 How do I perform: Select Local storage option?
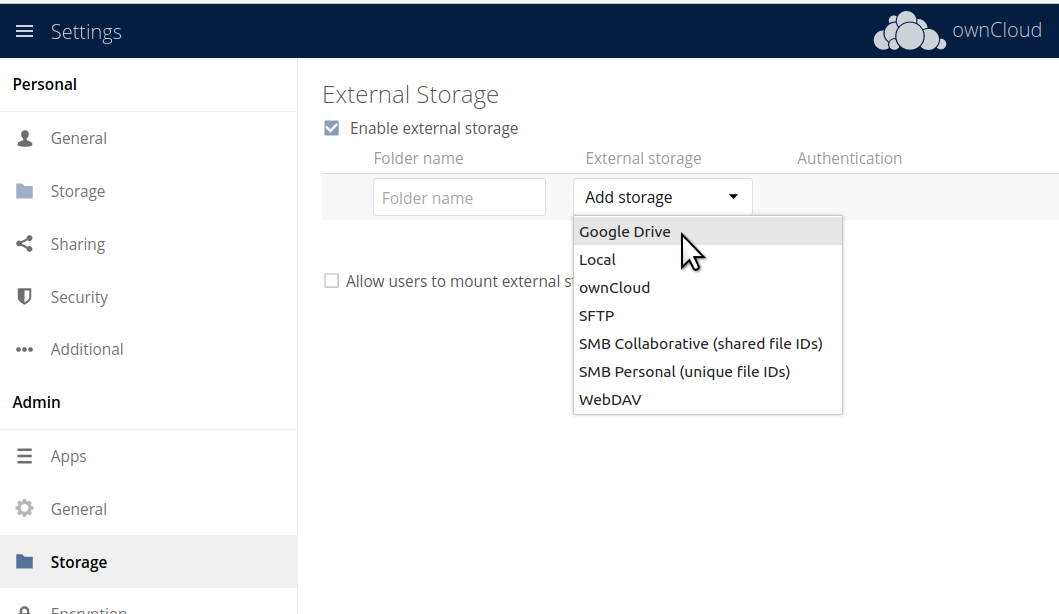pyautogui.click(x=708, y=259)
